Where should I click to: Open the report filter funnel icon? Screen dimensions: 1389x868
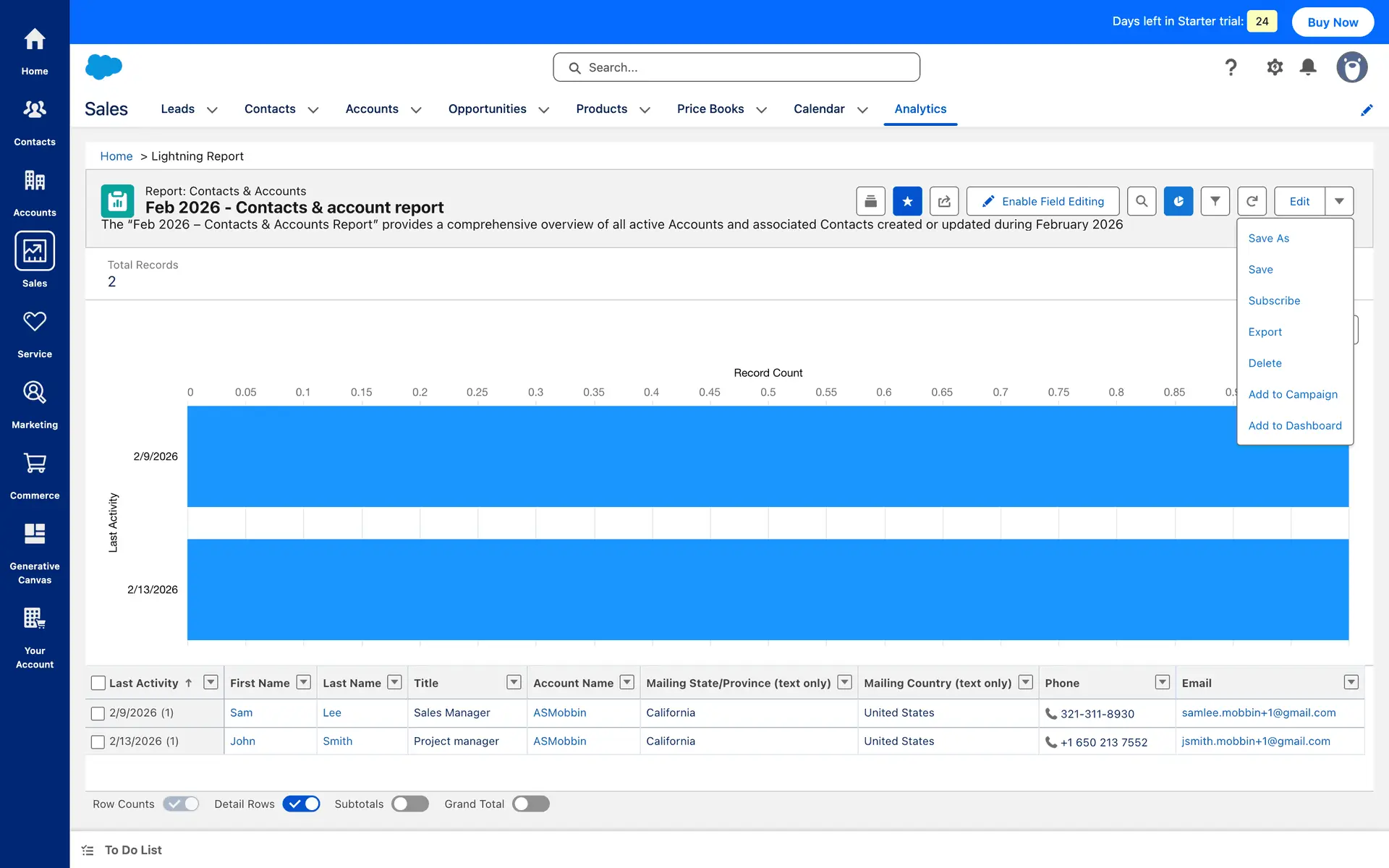1215,201
